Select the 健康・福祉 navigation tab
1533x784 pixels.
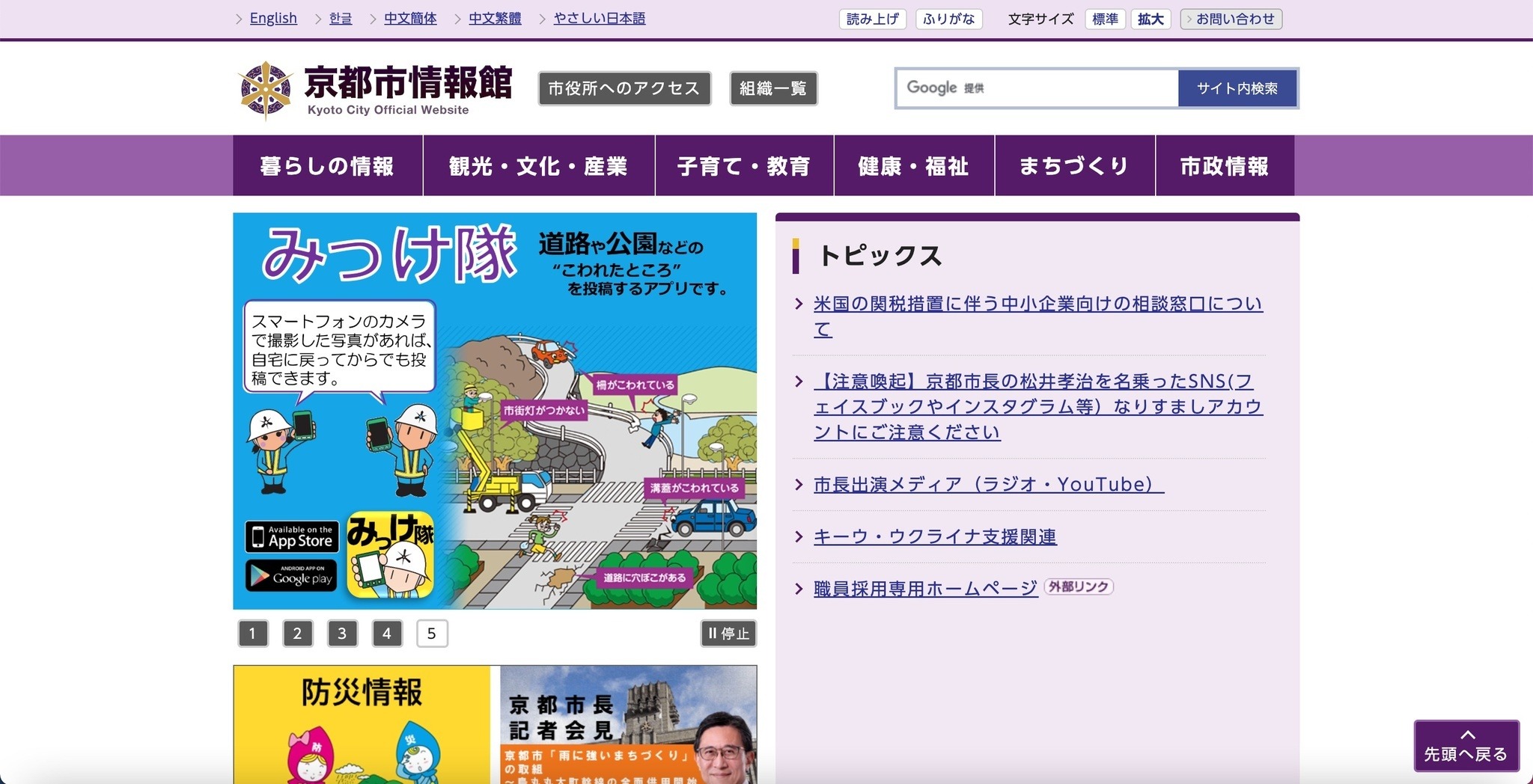914,165
